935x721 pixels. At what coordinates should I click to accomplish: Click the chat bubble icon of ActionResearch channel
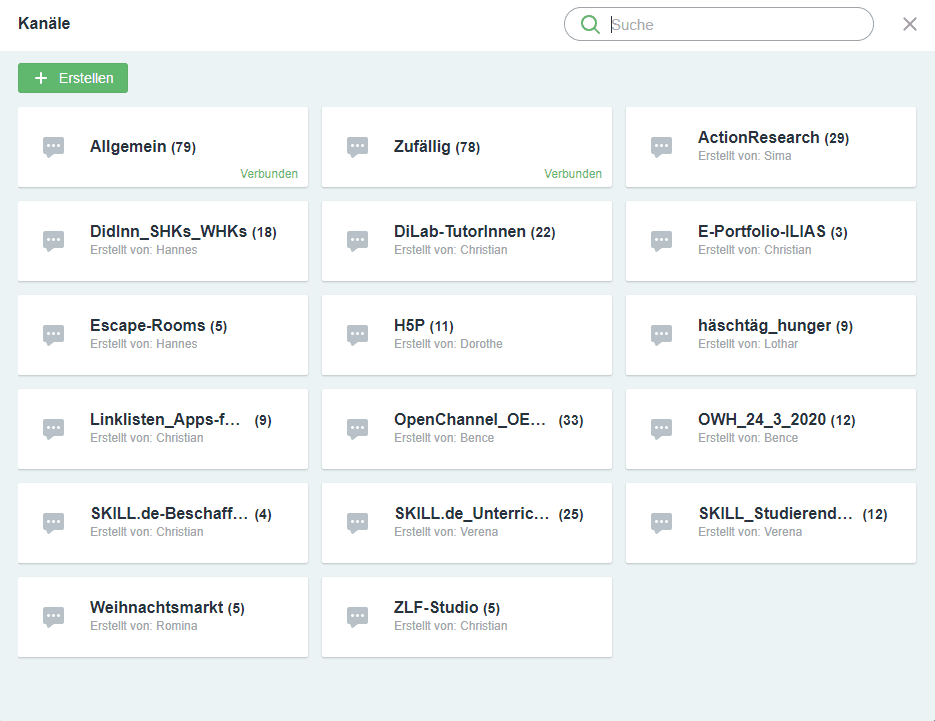coord(661,147)
